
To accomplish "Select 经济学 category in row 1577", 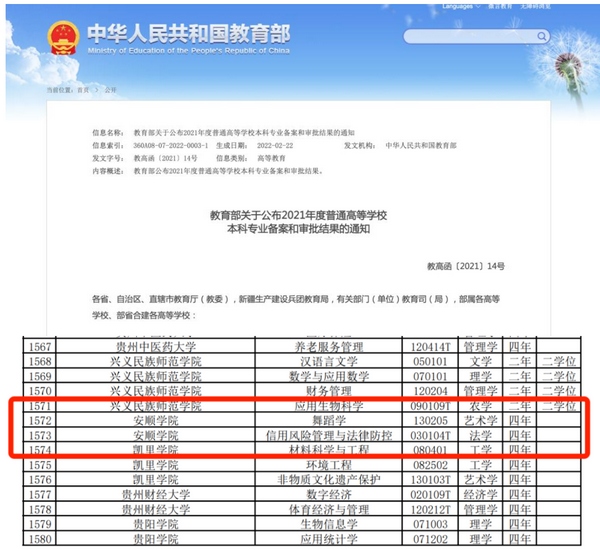I will [480, 495].
